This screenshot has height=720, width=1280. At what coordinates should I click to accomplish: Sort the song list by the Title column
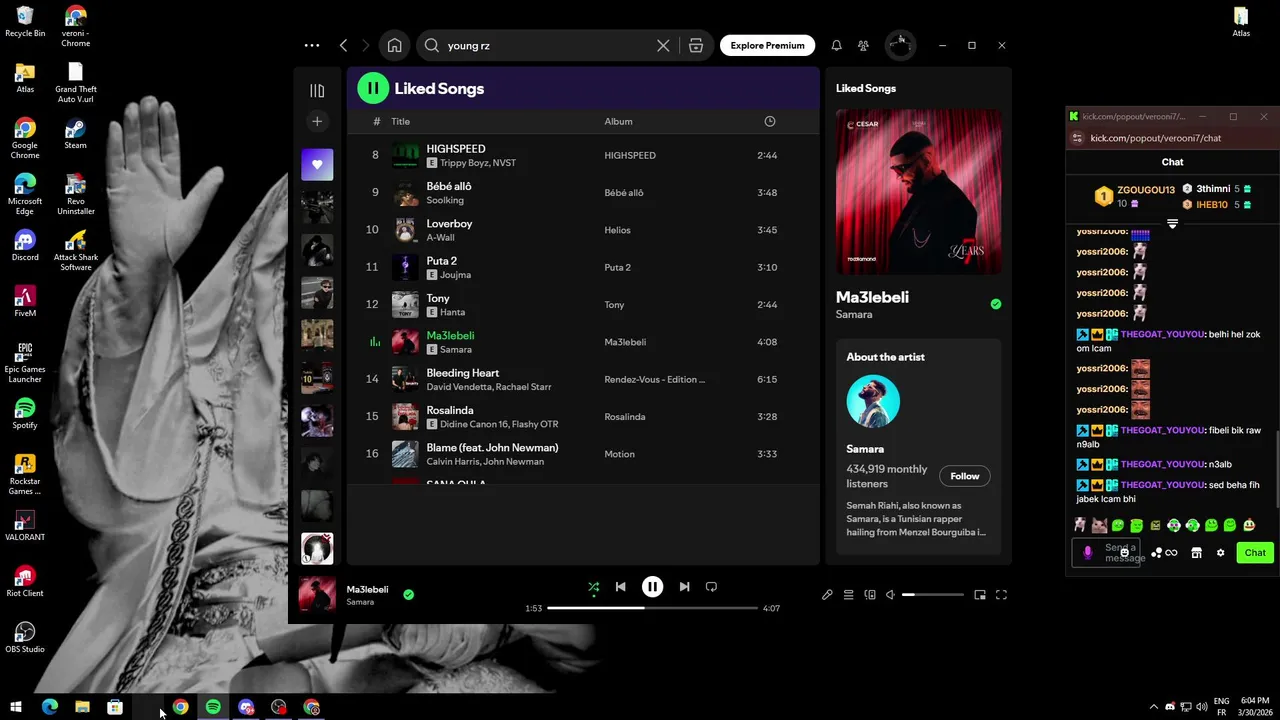tap(400, 121)
